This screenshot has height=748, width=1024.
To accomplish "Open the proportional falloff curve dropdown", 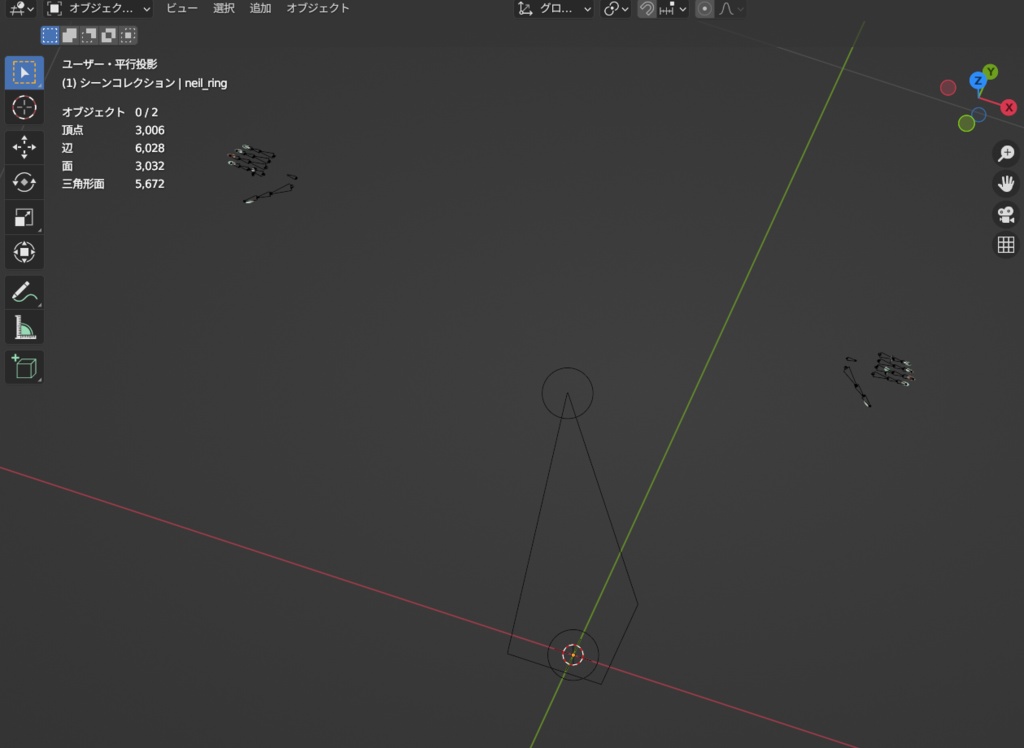I will pos(731,9).
